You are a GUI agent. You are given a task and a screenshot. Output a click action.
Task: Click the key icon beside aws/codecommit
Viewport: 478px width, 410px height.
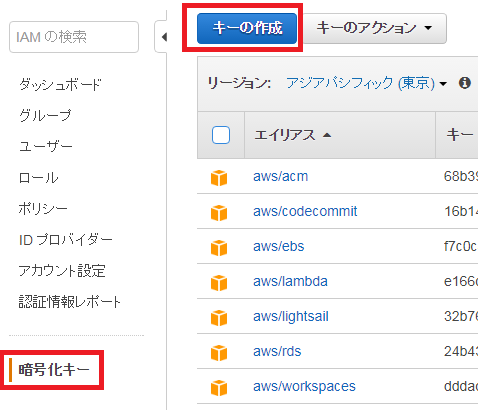point(219,213)
